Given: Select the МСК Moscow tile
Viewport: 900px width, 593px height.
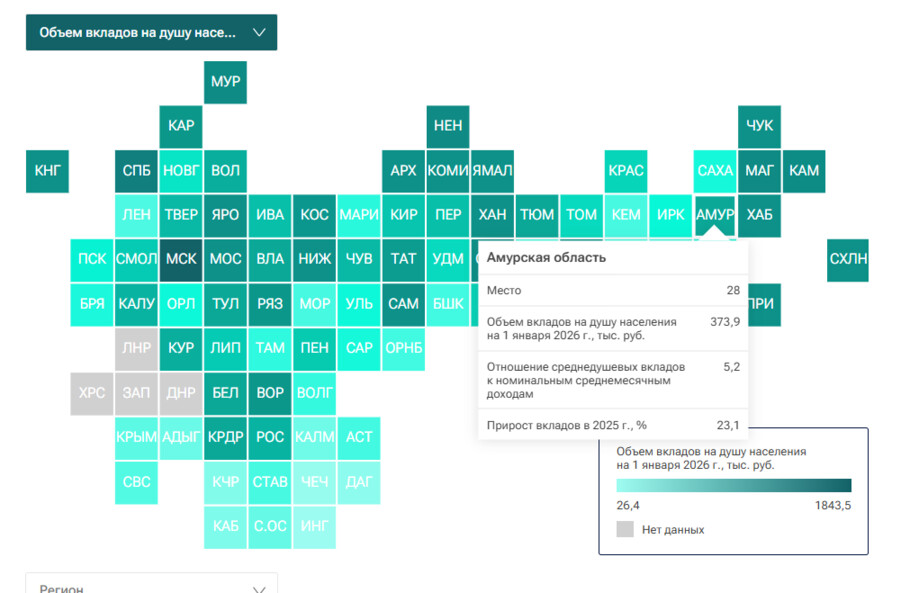Looking at the screenshot, I should tap(181, 259).
